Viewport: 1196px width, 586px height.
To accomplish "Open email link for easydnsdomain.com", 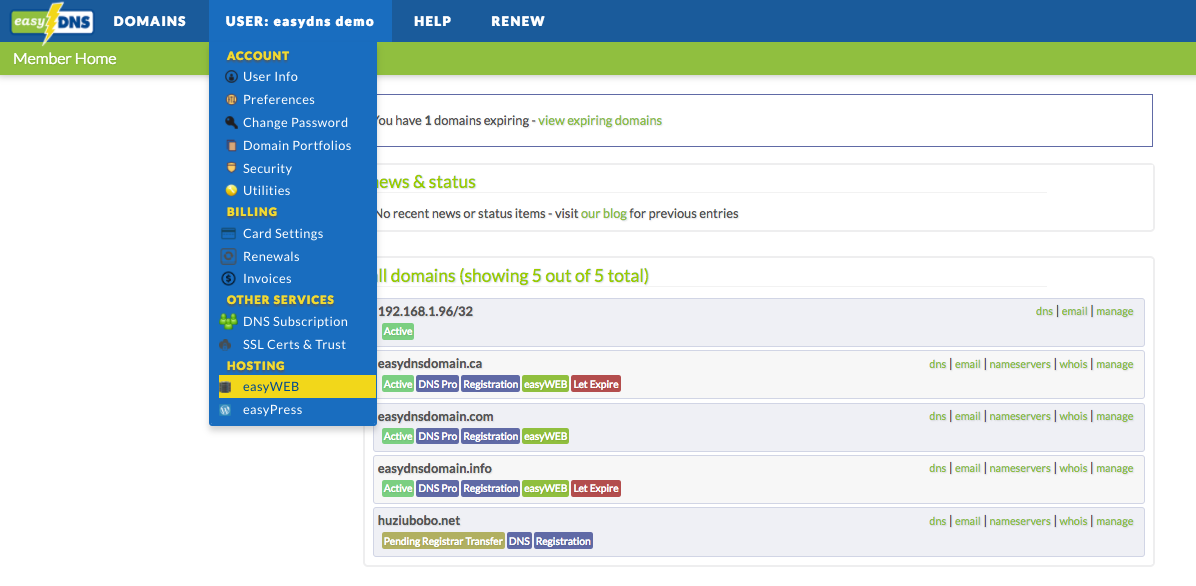I will pyautogui.click(x=968, y=416).
